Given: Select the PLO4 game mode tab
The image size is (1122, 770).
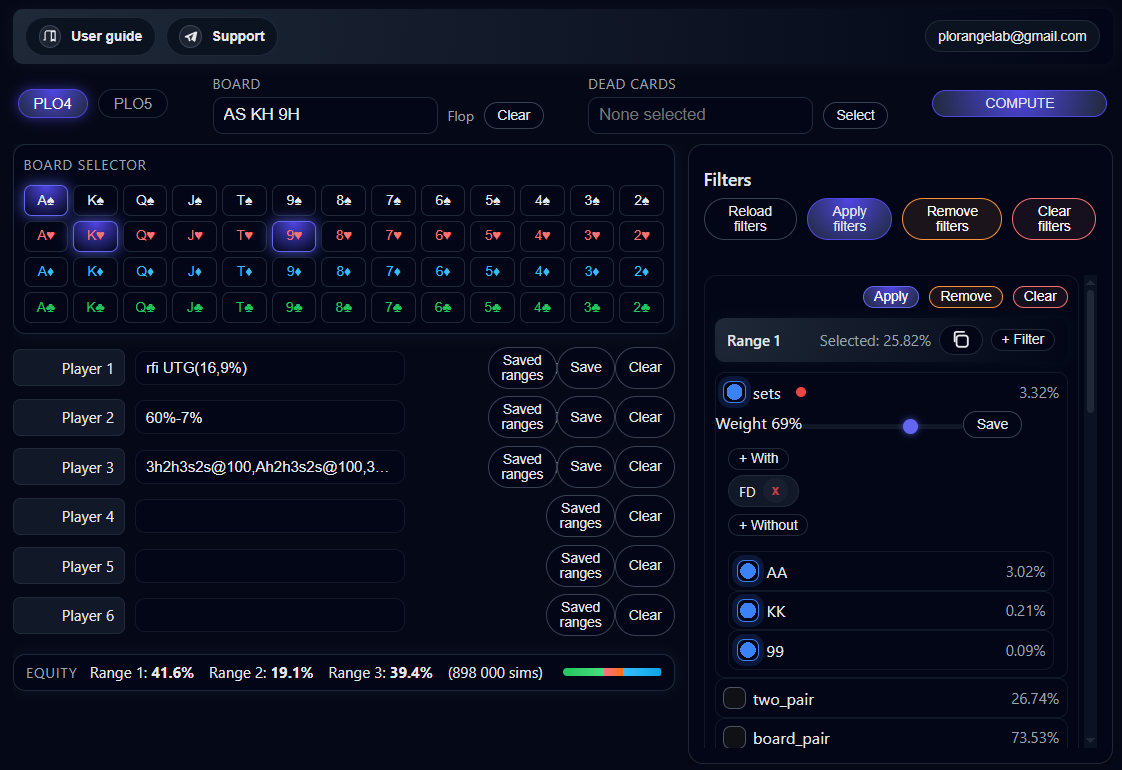Looking at the screenshot, I should pyautogui.click(x=52, y=103).
